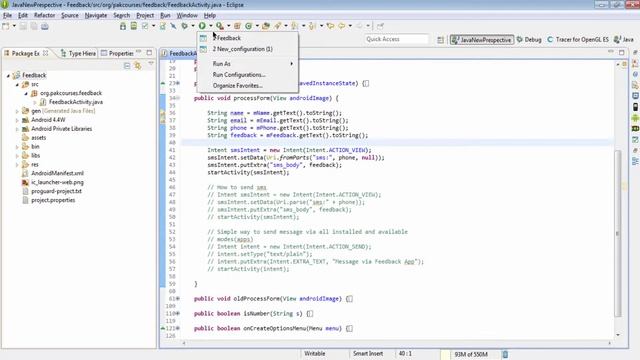
Task: Expand the FeedbackActivity.java node
Action: [x=35, y=102]
